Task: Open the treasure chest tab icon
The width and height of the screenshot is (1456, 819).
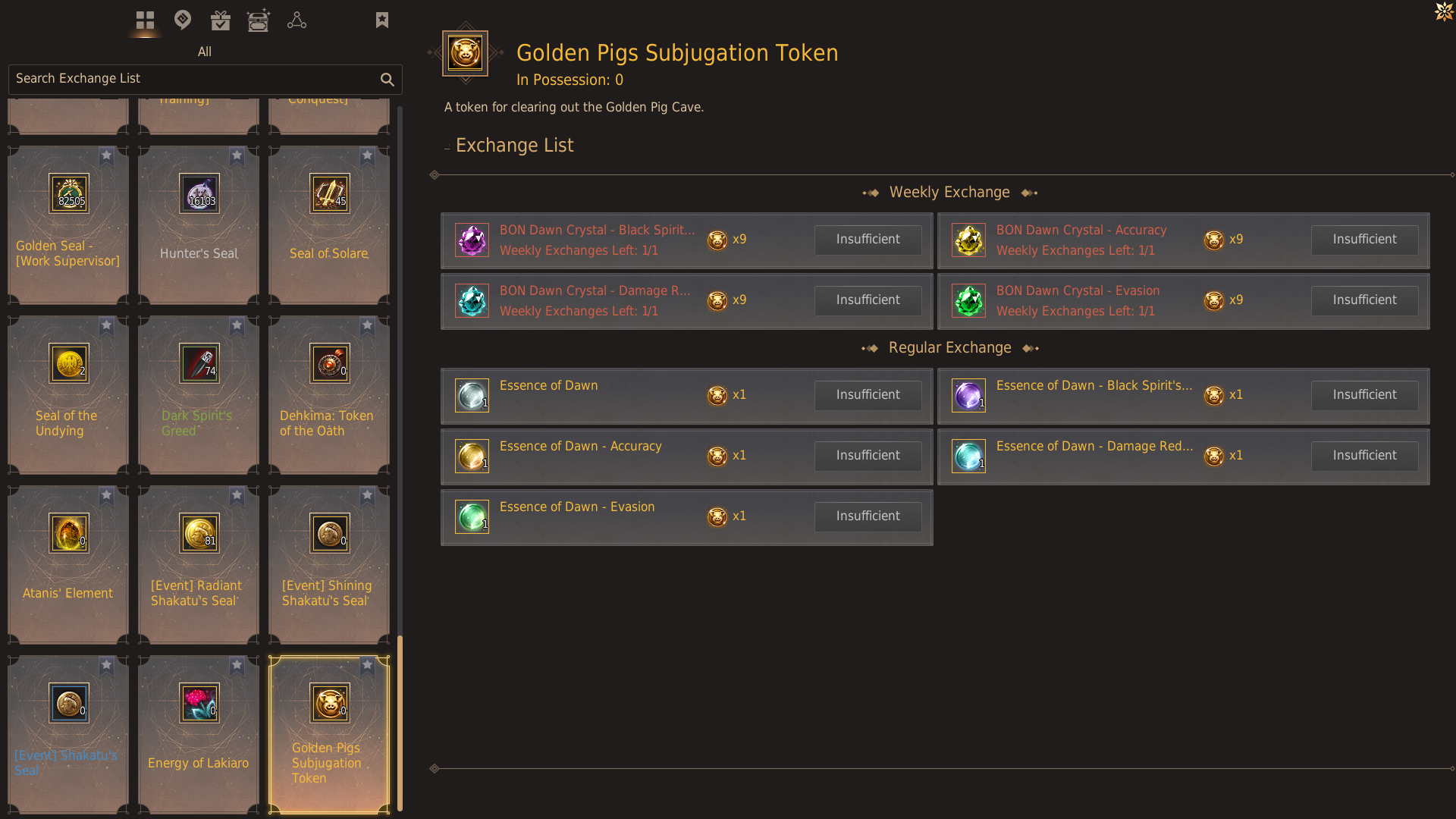Action: [259, 20]
